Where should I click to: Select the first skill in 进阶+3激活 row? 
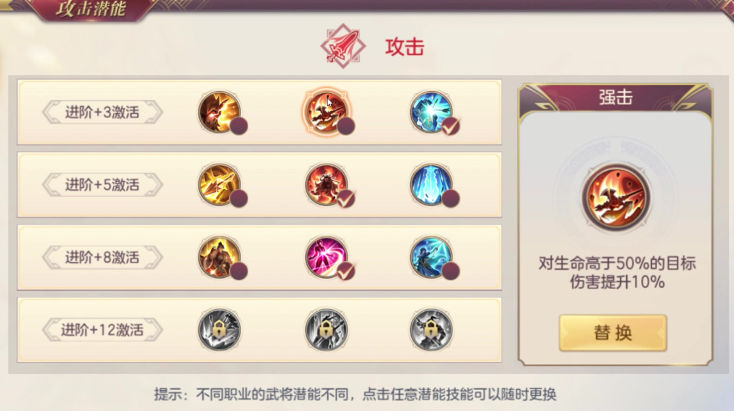pos(219,112)
